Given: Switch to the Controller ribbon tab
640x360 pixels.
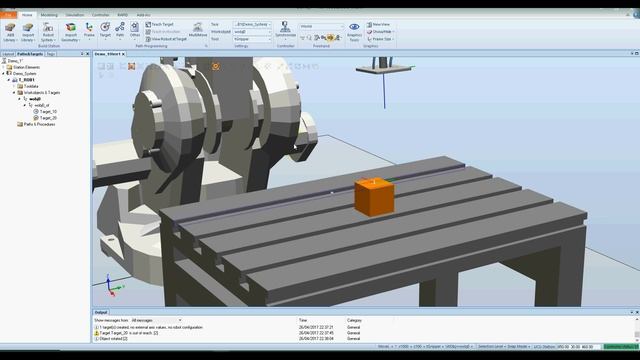Looking at the screenshot, I should click(x=100, y=15).
